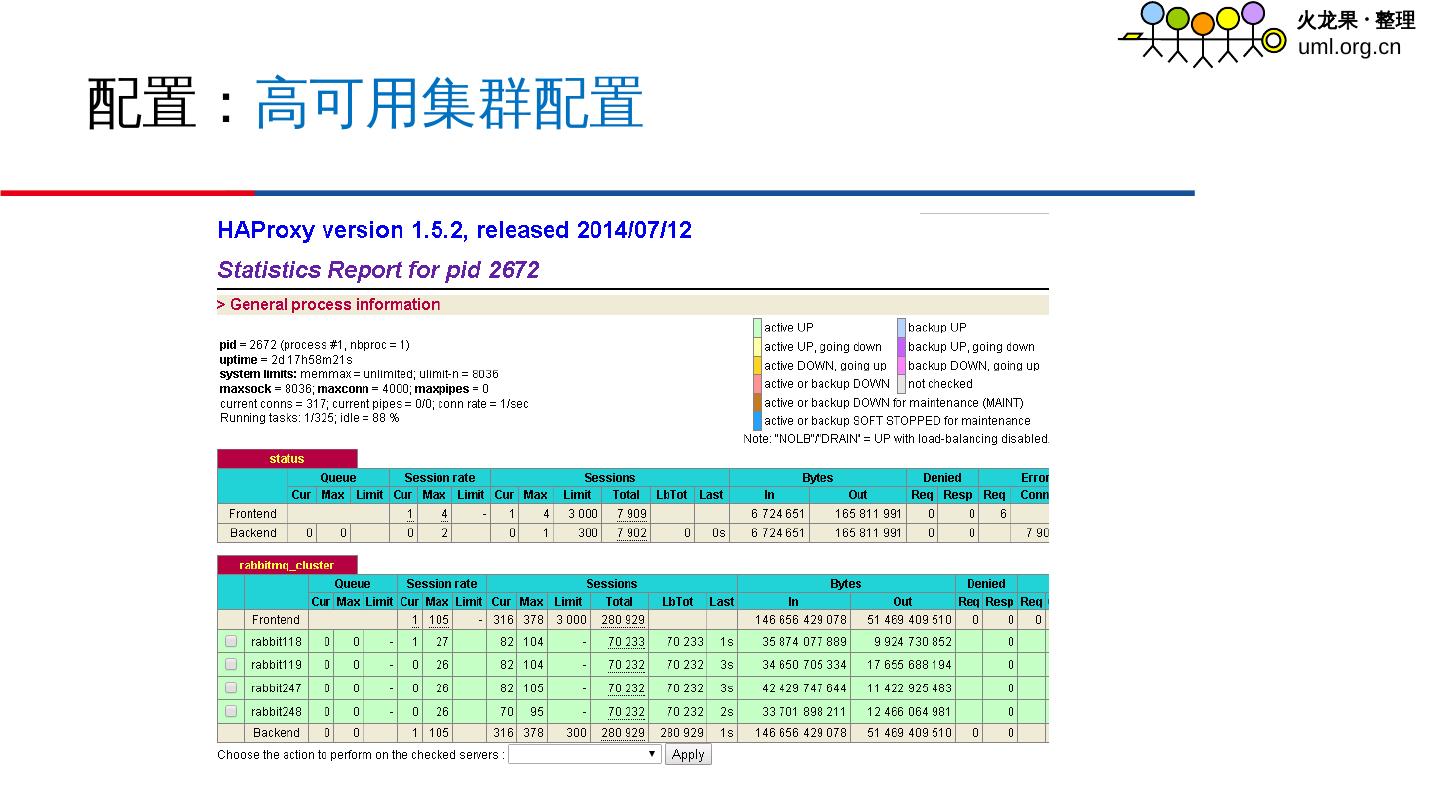Tick the checkbox for rabbit119

click(x=231, y=664)
